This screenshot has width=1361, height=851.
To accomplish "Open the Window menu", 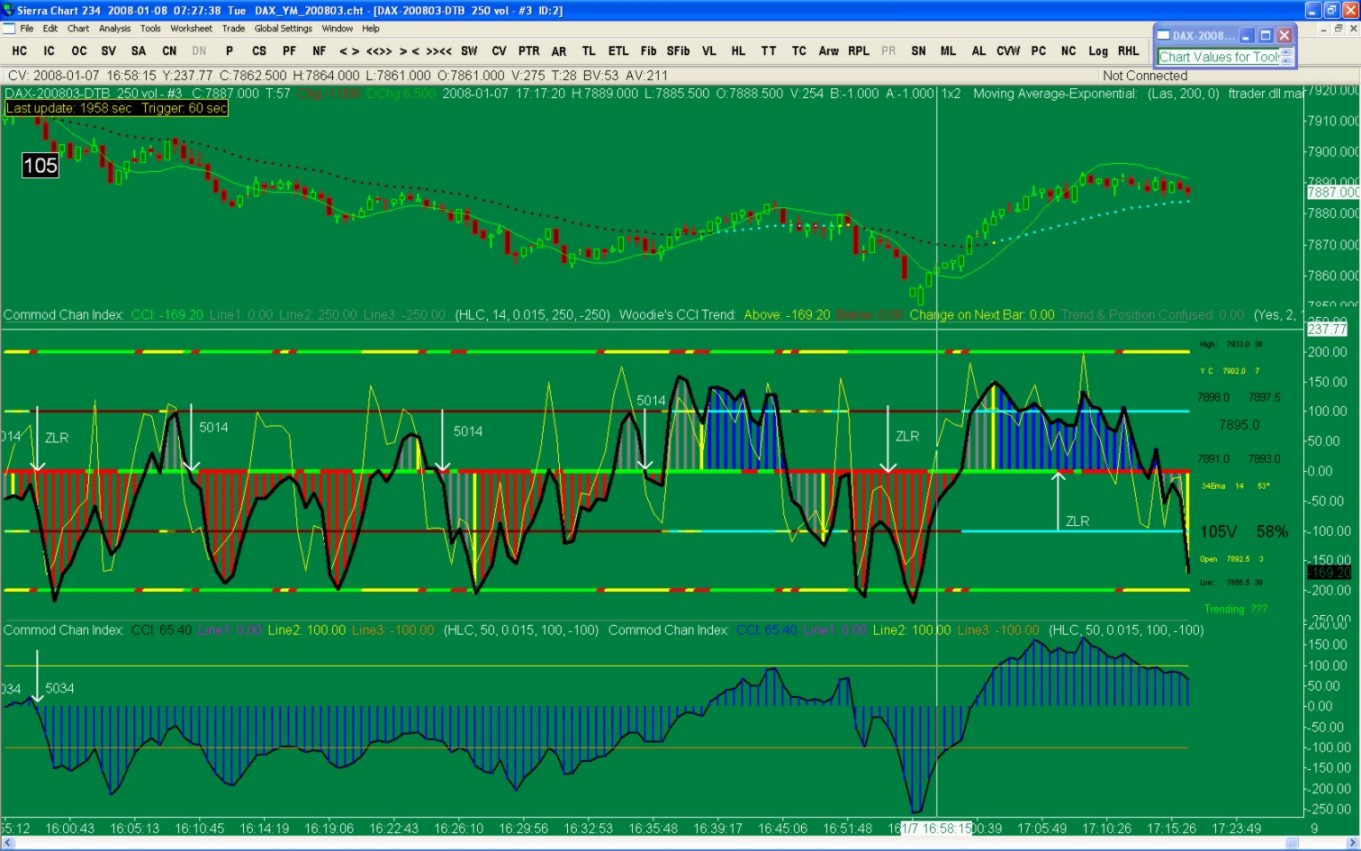I will click(337, 28).
